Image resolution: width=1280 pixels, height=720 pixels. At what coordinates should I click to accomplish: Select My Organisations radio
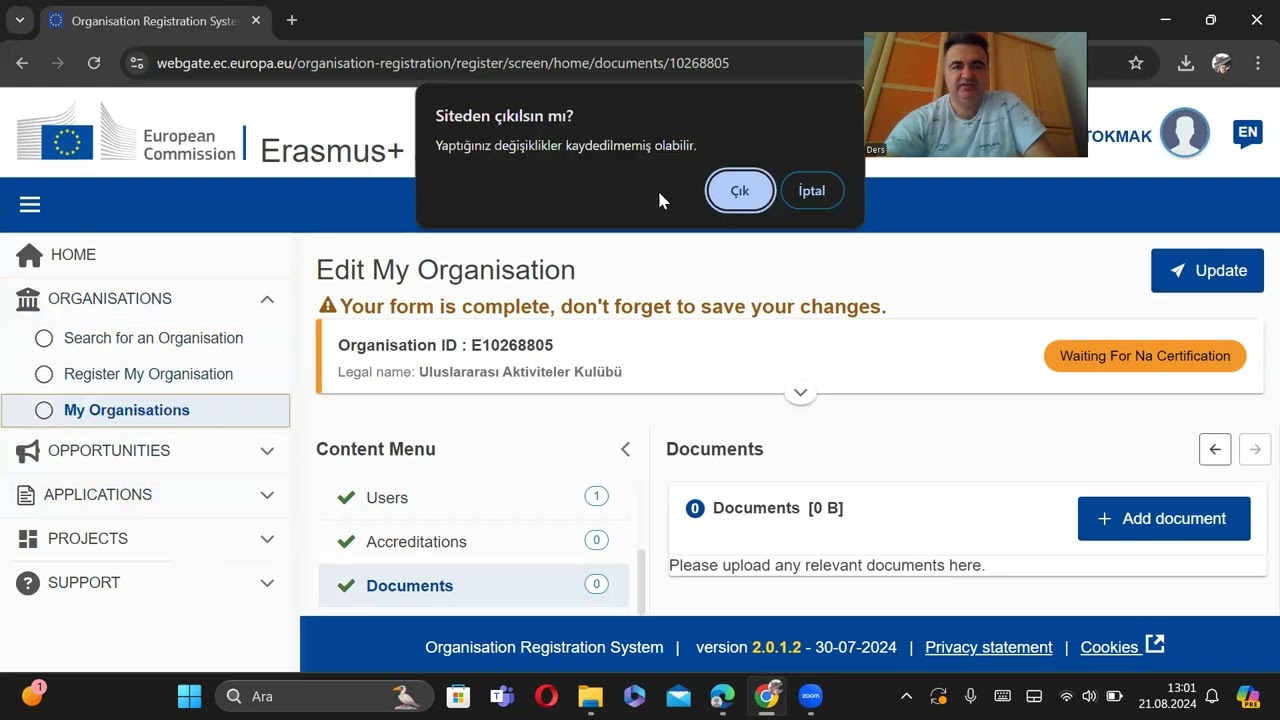44,410
